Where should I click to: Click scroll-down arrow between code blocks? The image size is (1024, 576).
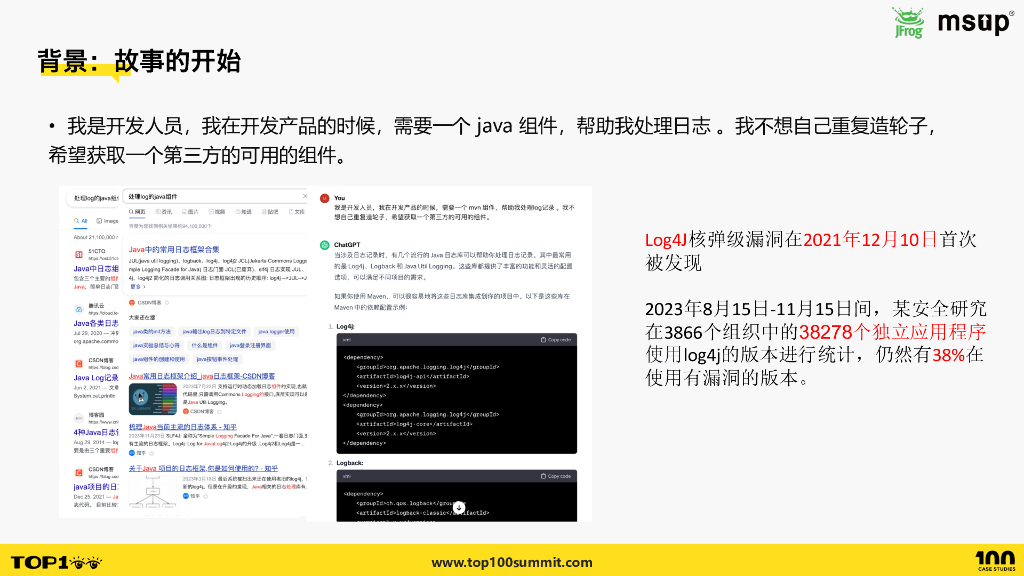click(x=459, y=506)
